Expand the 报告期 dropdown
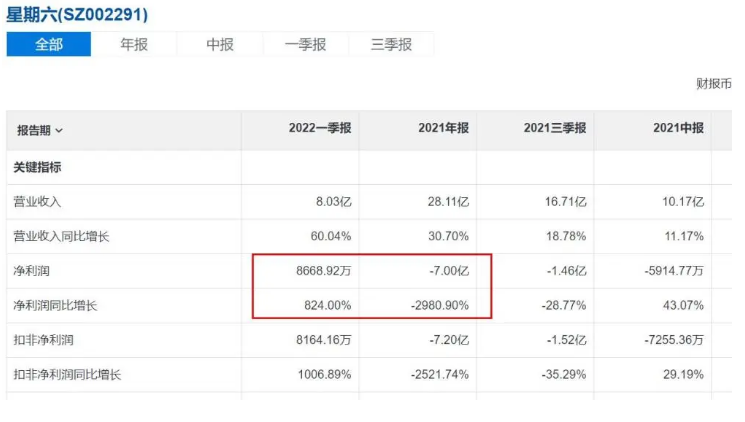 click(40, 130)
